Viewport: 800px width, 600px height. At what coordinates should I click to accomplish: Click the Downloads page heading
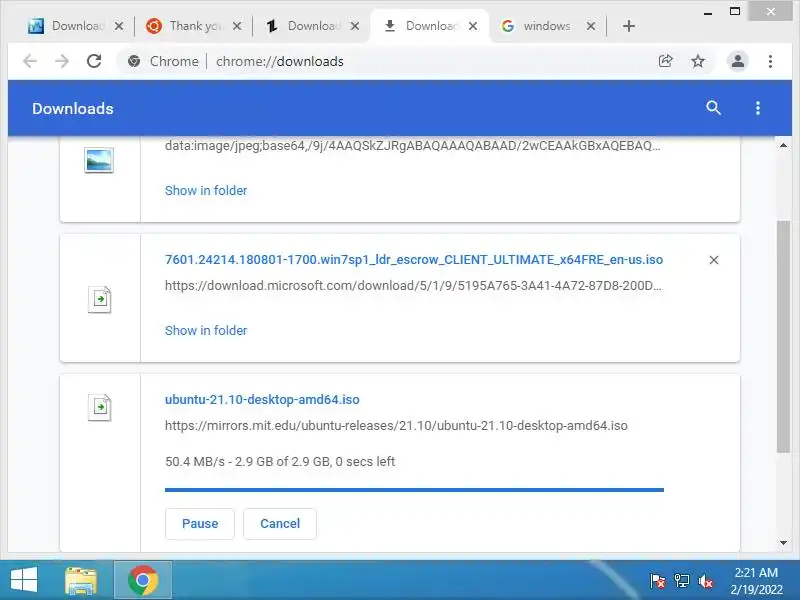pyautogui.click(x=72, y=108)
